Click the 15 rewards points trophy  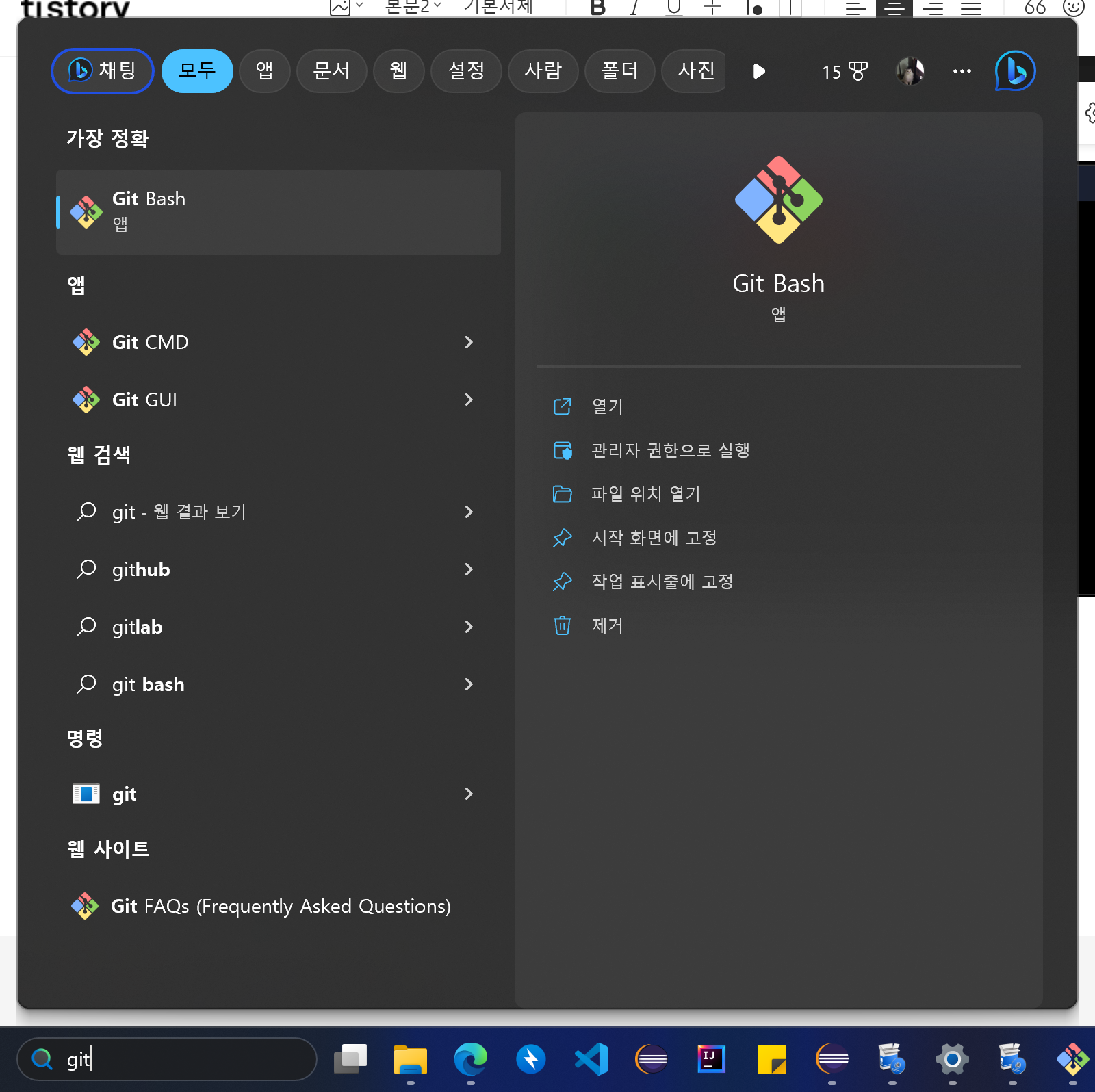pyautogui.click(x=845, y=71)
